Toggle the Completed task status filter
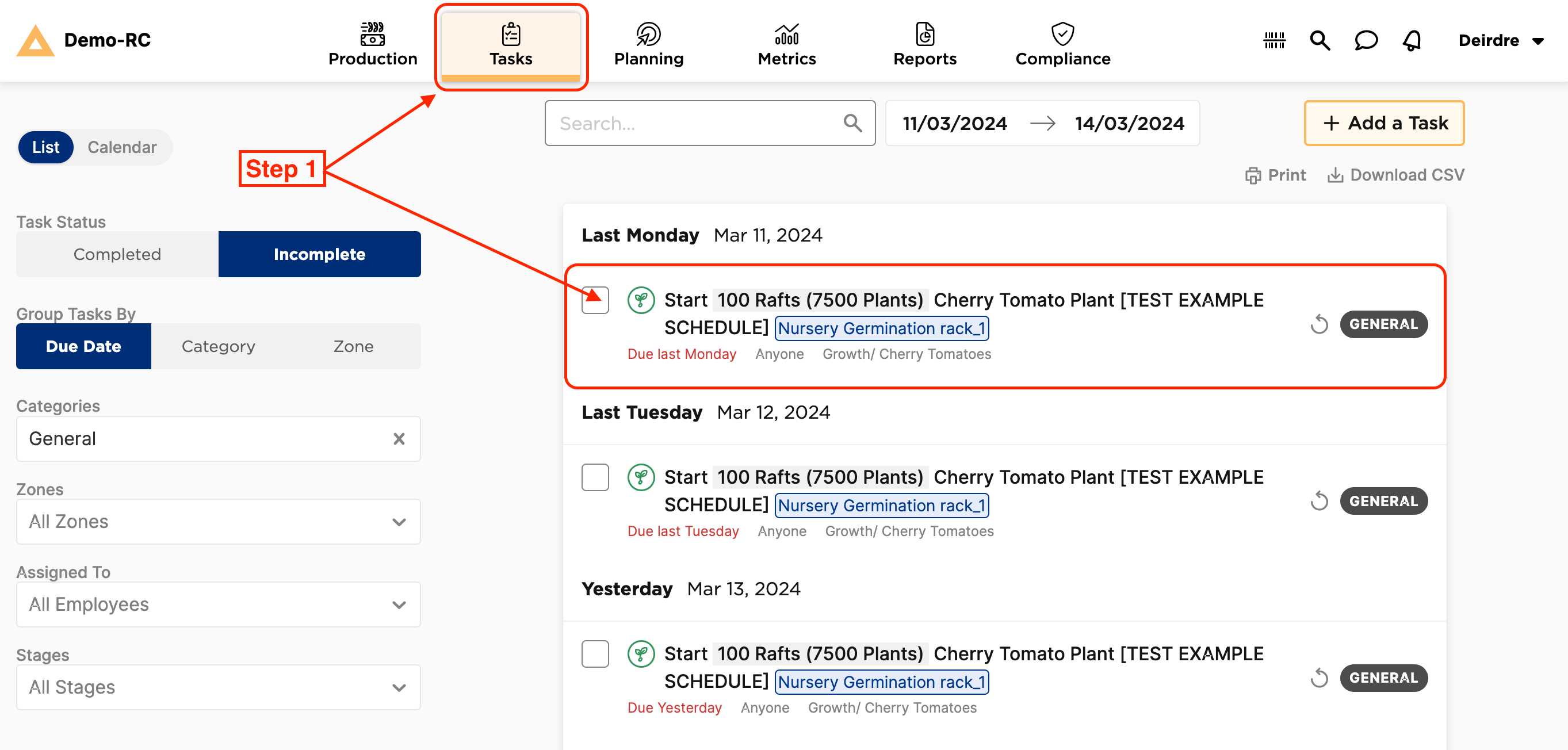The image size is (1568, 750). point(117,254)
